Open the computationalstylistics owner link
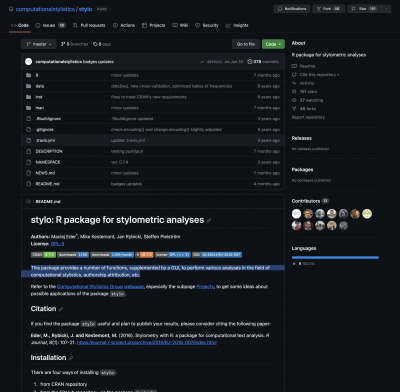This screenshot has width=400, height=392. 45,9
